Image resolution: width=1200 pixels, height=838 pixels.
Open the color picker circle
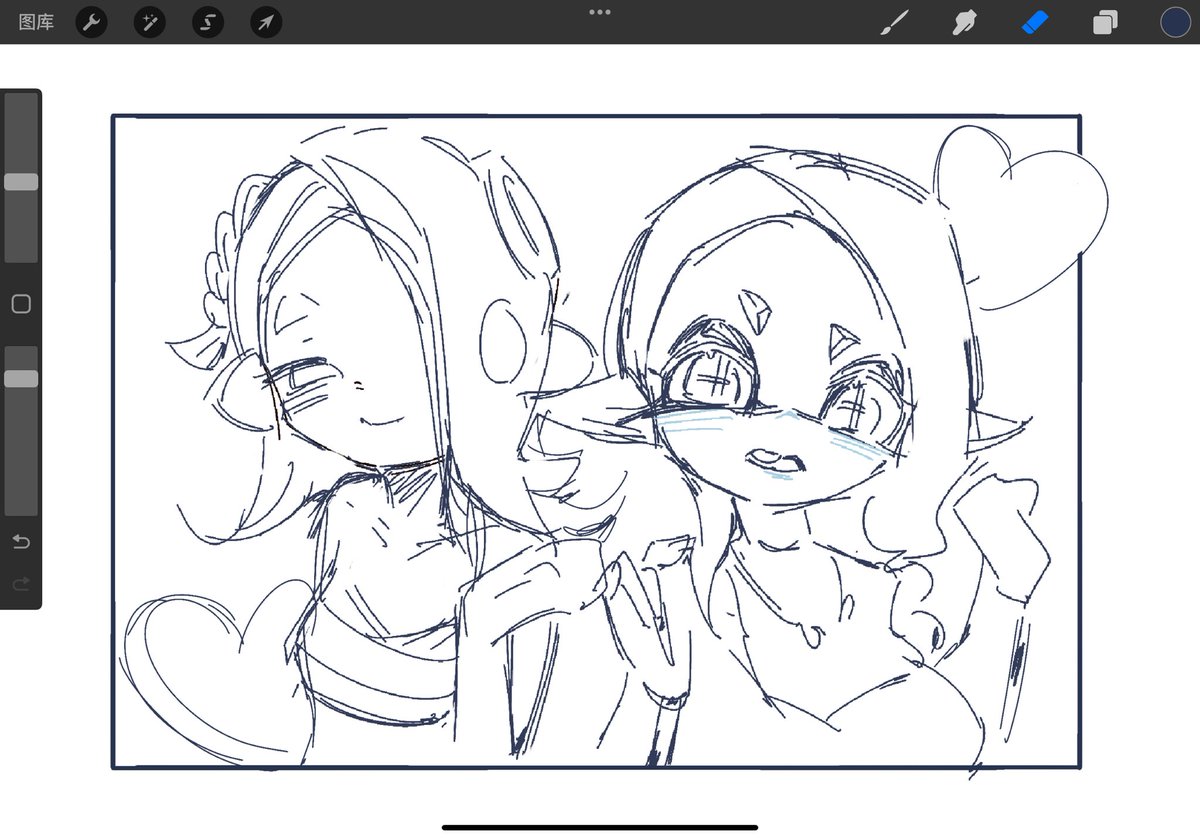pos(1176,22)
